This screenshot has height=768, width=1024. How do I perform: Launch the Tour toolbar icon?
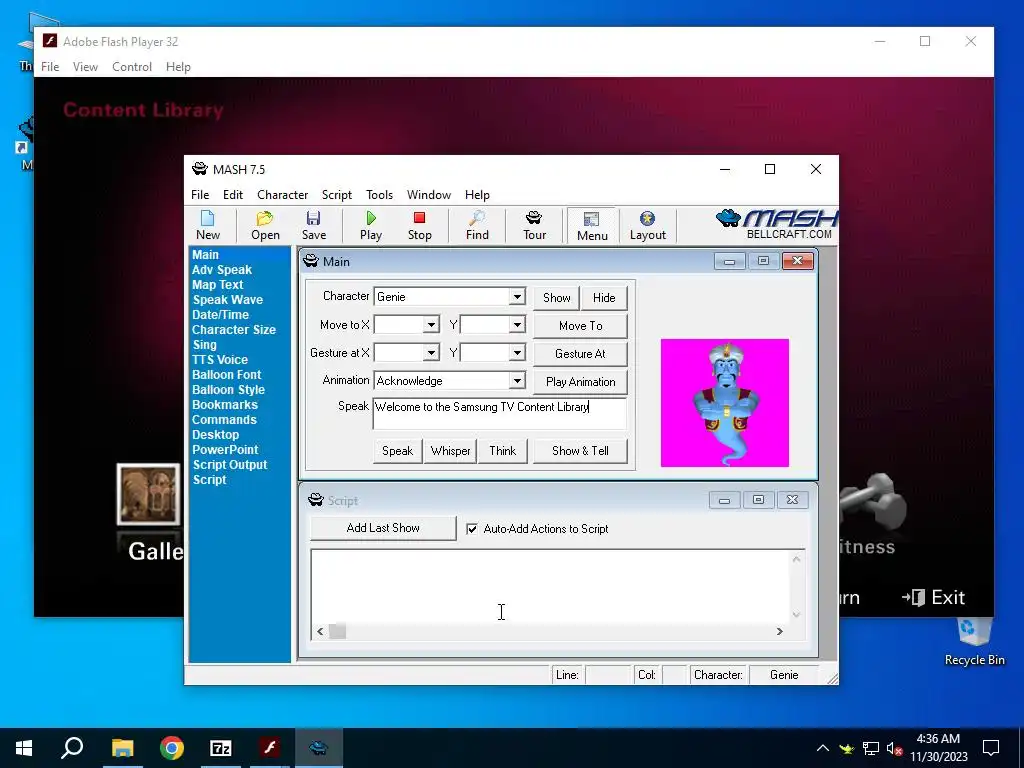point(534,225)
